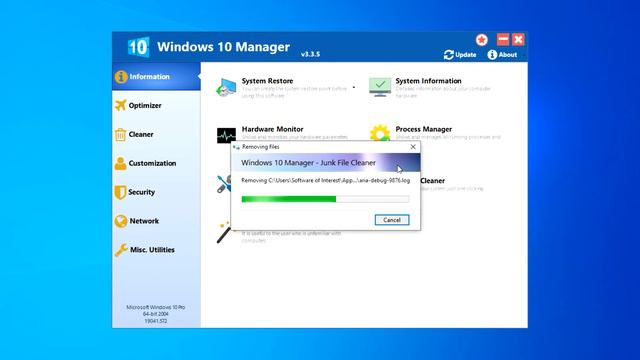Go to the Security sidebar tab
Image resolution: width=640 pixels, height=360 pixels.
tap(156, 192)
